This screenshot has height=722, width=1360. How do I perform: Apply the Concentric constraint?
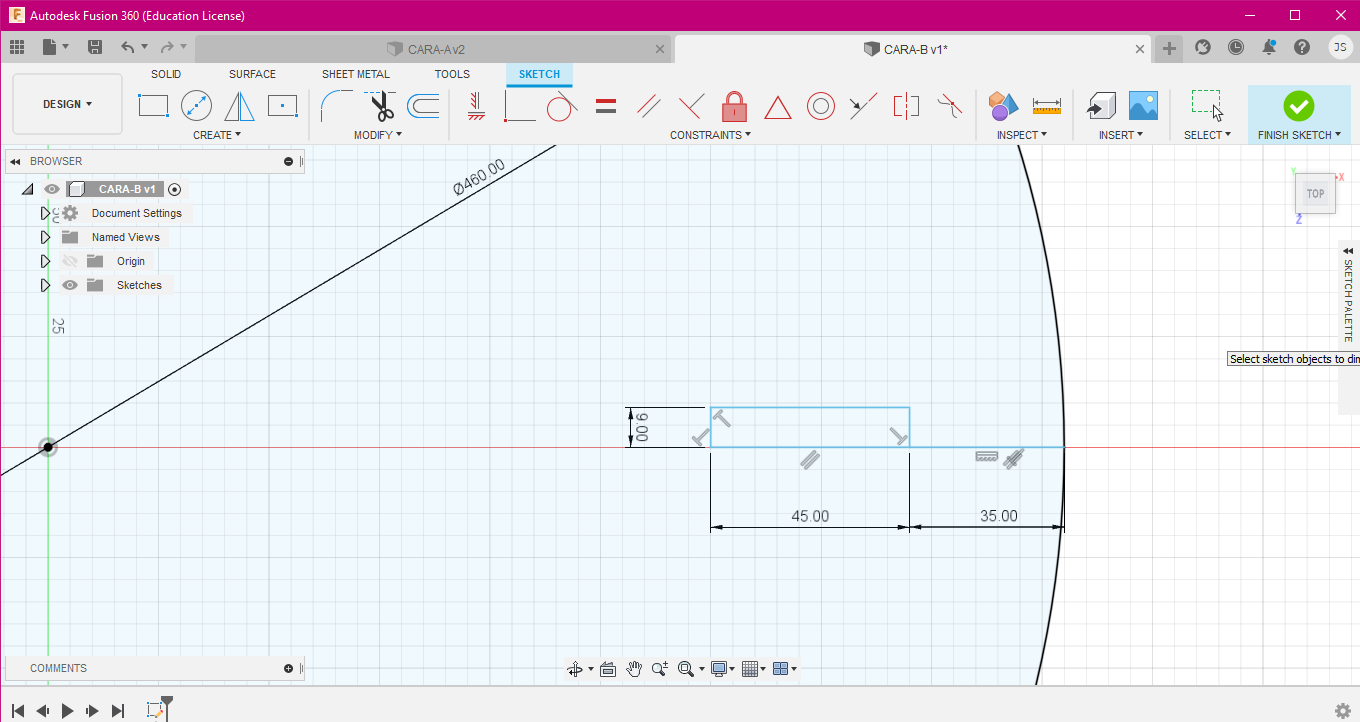[x=821, y=105]
